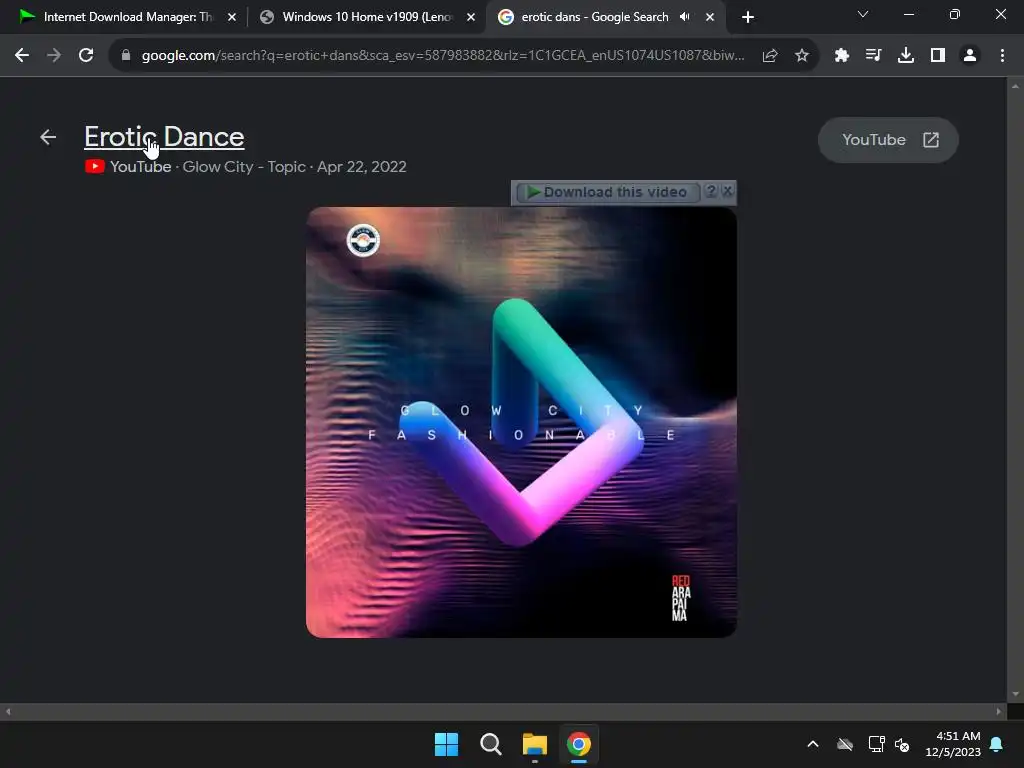Open network display tray icon

[x=876, y=744]
